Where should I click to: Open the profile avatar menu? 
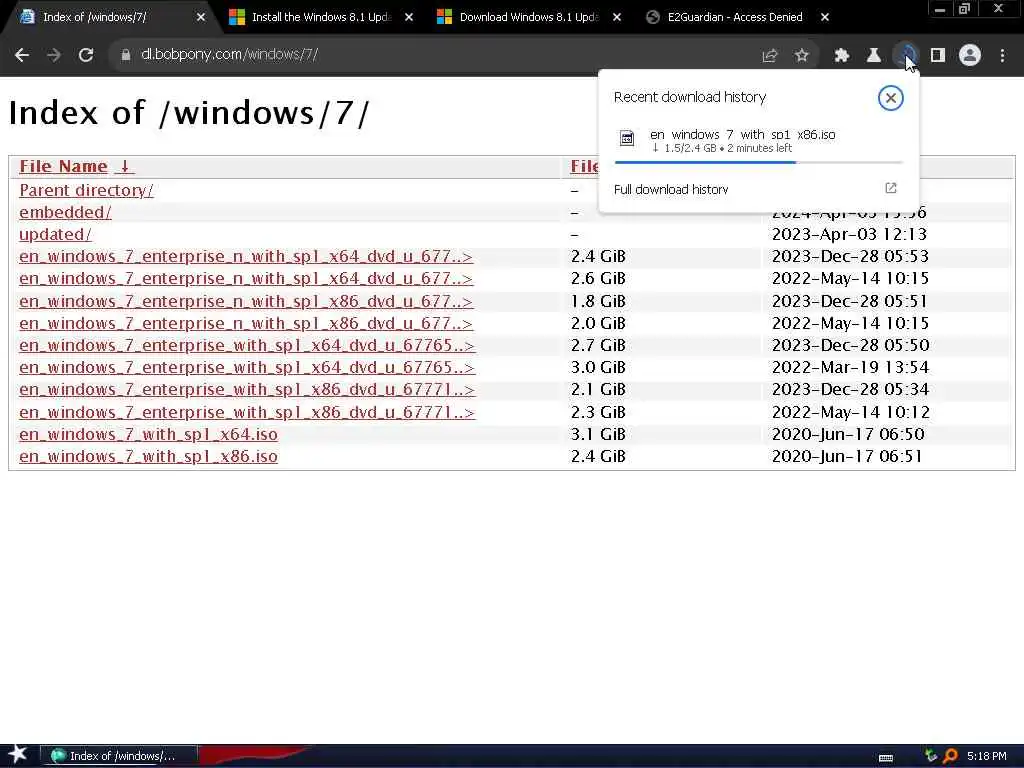click(970, 56)
